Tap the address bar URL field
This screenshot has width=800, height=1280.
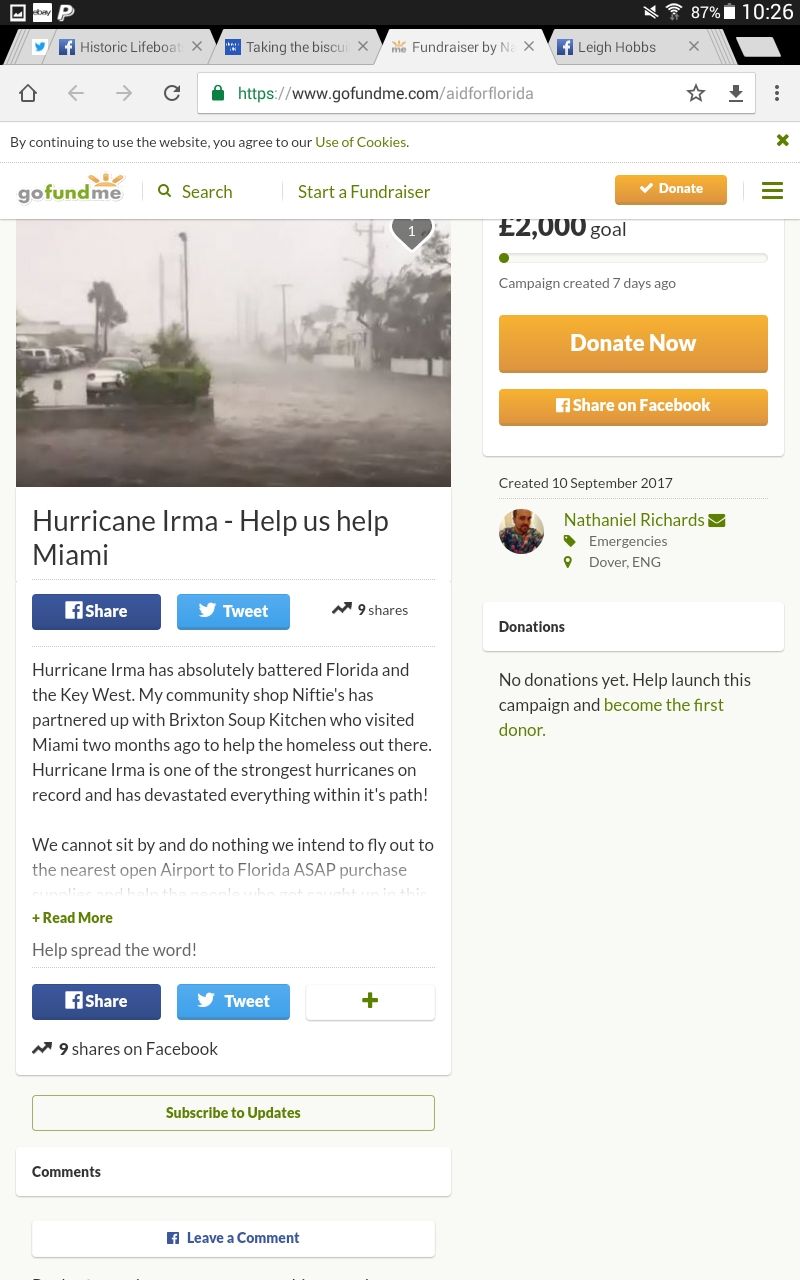pyautogui.click(x=440, y=93)
